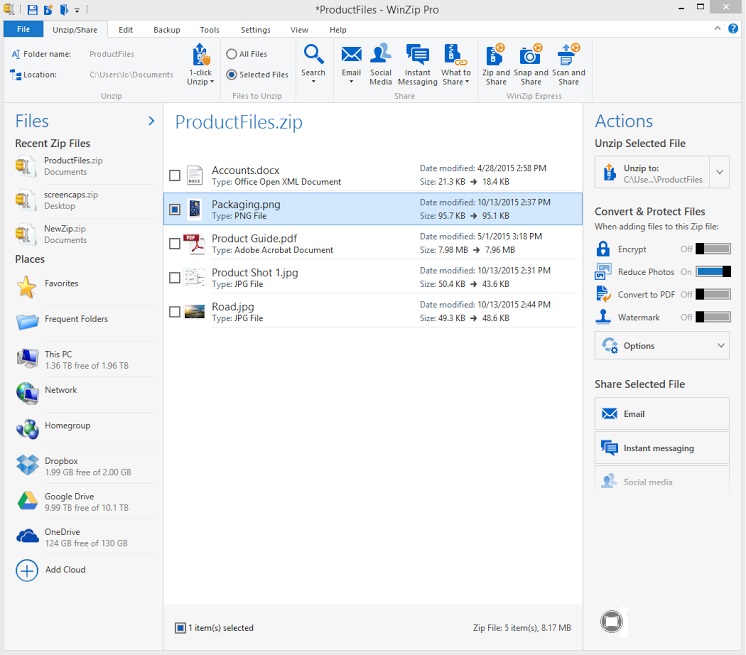746x655 pixels.
Task: Click Social Media ribbon icon
Action: point(381,54)
